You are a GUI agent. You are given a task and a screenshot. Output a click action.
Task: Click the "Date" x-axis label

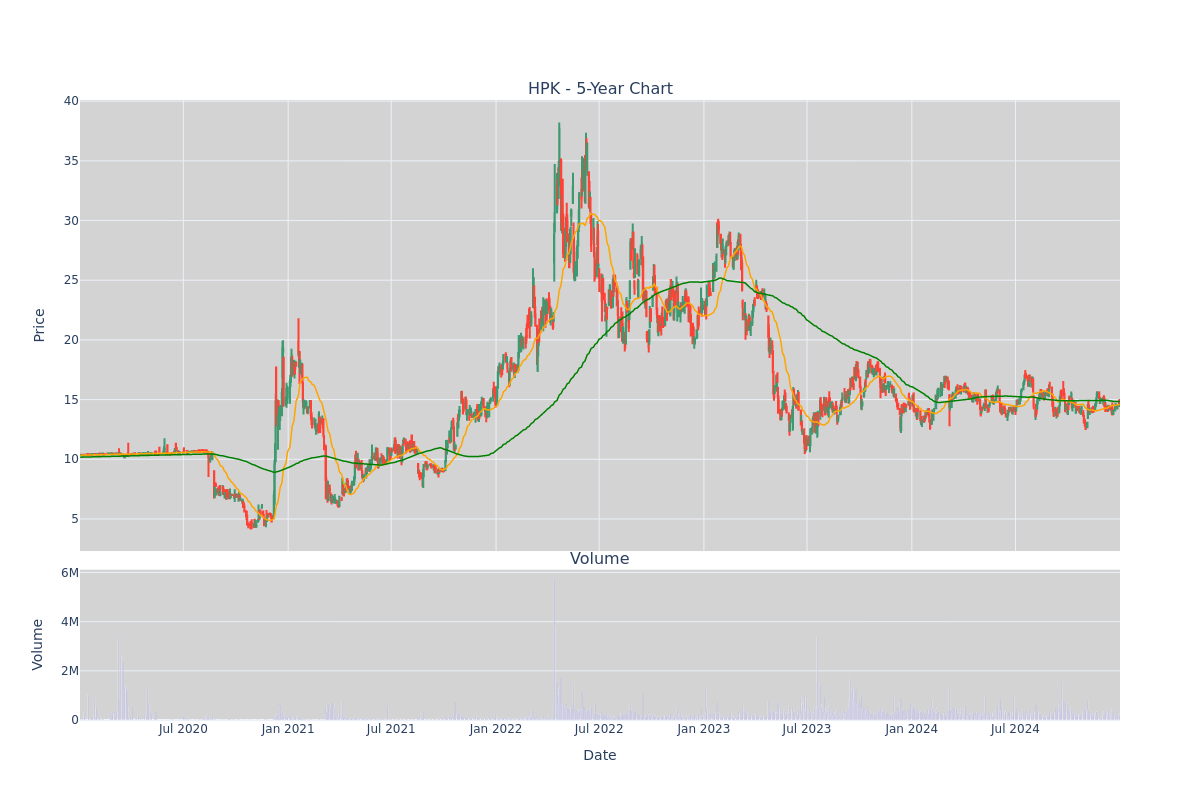(x=600, y=756)
